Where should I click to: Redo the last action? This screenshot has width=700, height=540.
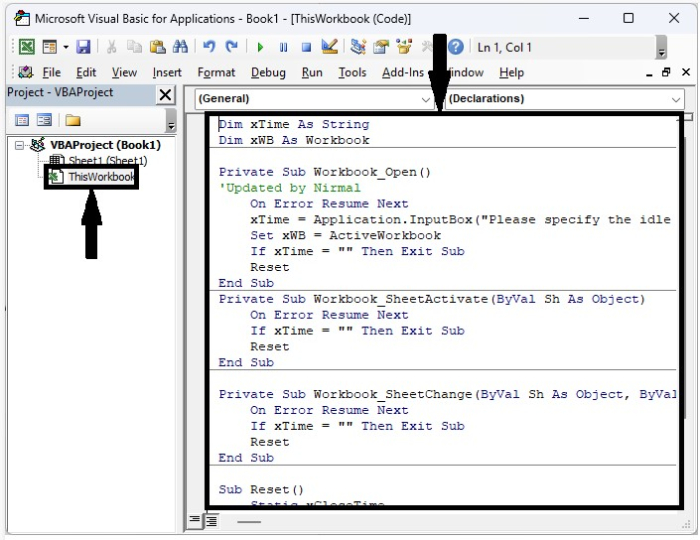231,47
